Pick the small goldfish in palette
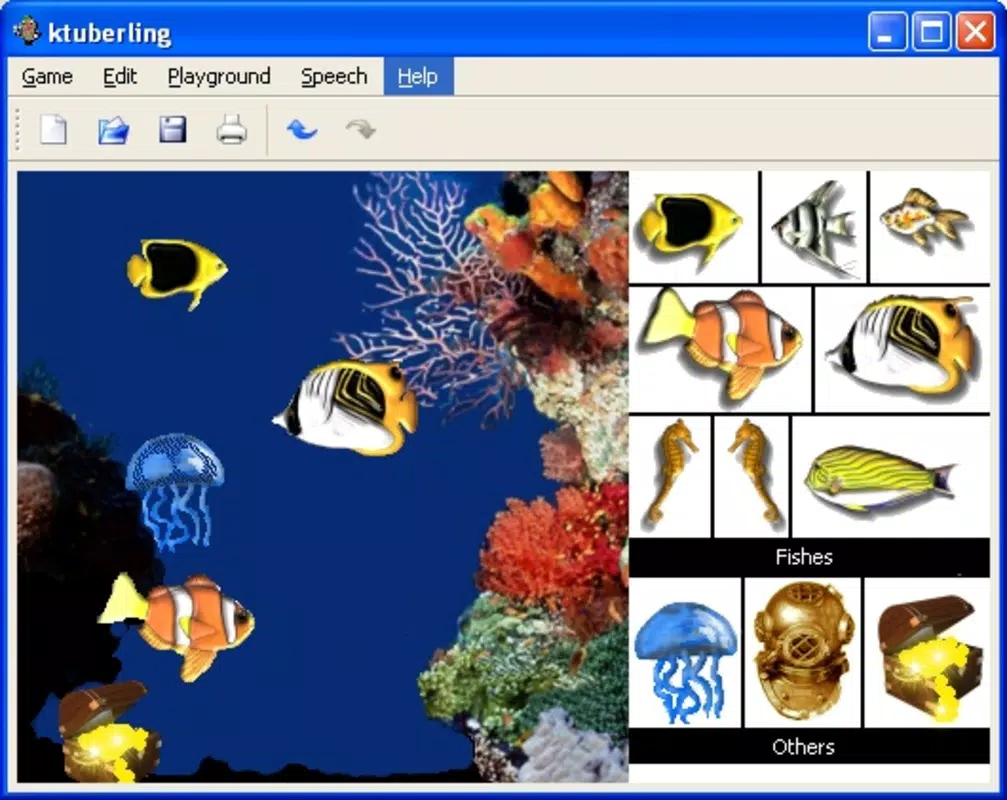This screenshot has width=1007, height=800. (x=925, y=220)
